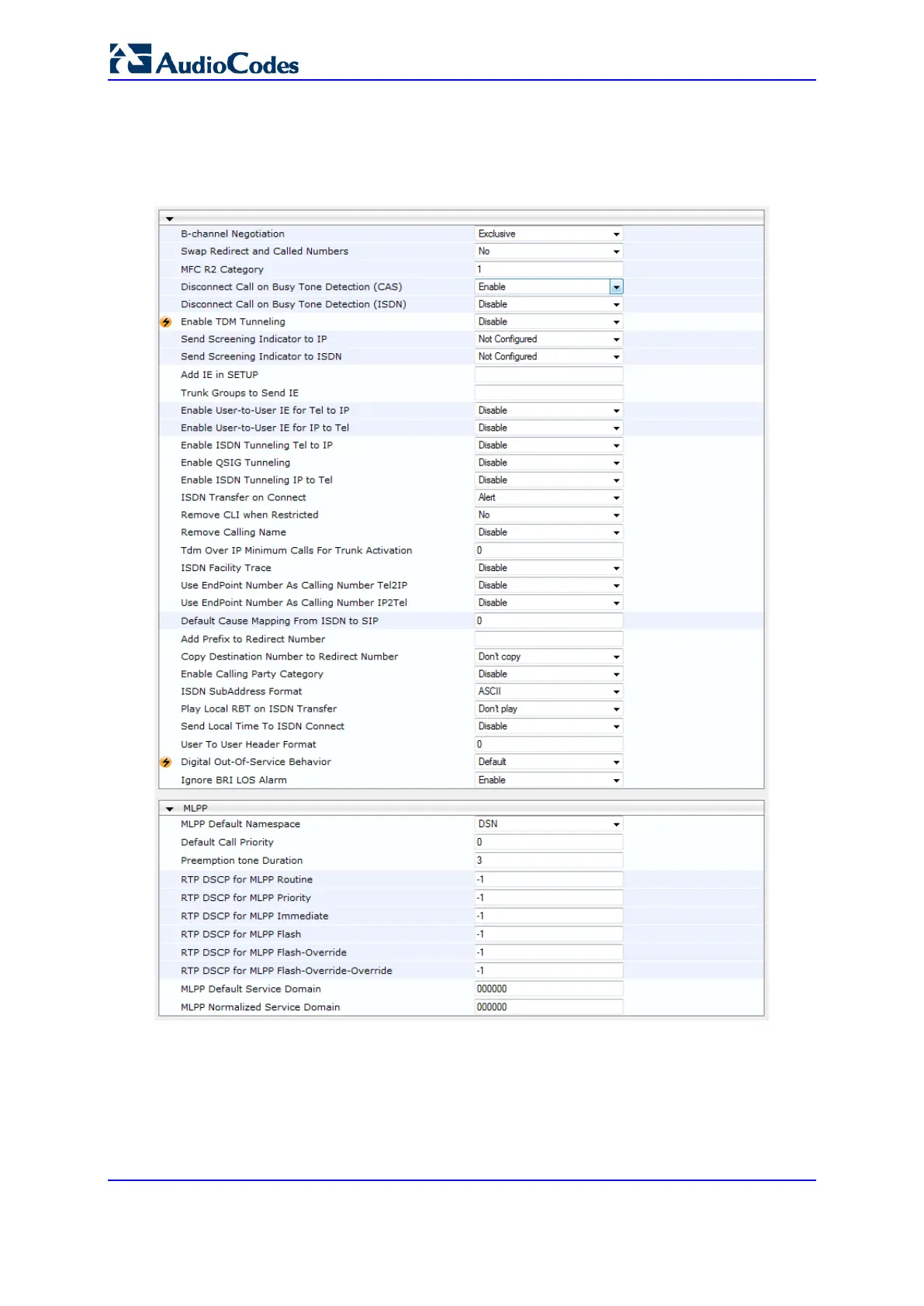Click the User To User Header Format field
Screen dimensions: 924x1306
click(549, 744)
